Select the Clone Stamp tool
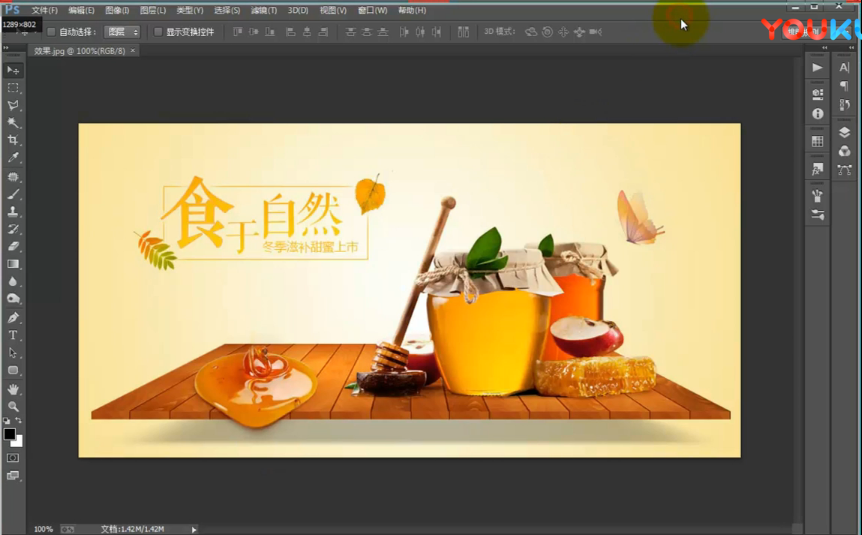The width and height of the screenshot is (862, 535). click(x=13, y=212)
